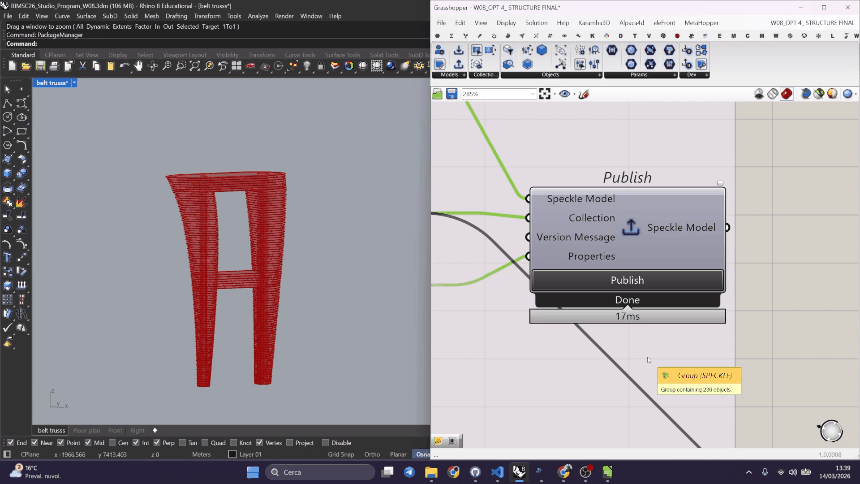The image size is (860, 484).
Task: Open the belt truss viewport tab dropdown
Action: tap(74, 83)
